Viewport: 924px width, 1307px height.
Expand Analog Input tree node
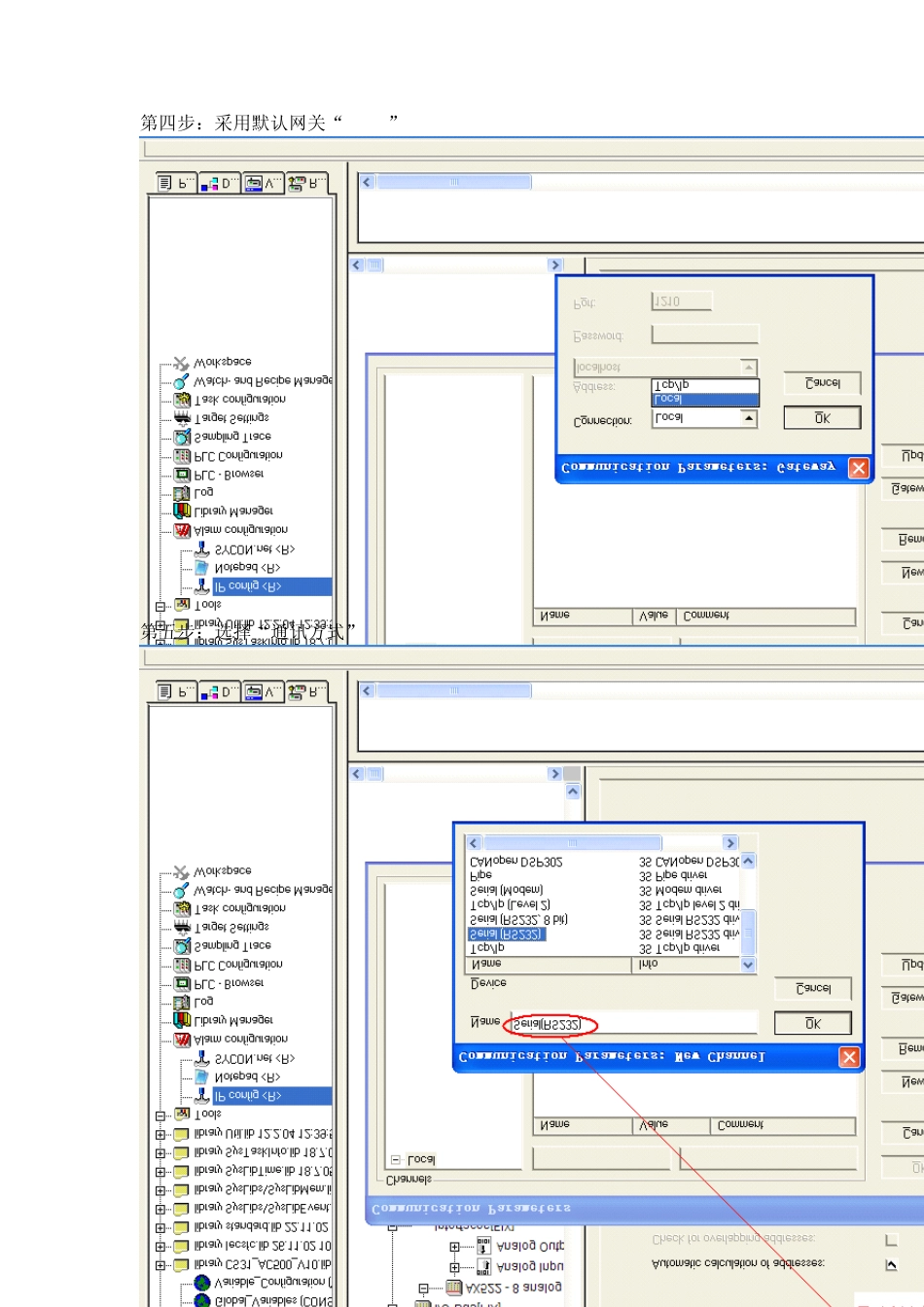click(454, 1267)
